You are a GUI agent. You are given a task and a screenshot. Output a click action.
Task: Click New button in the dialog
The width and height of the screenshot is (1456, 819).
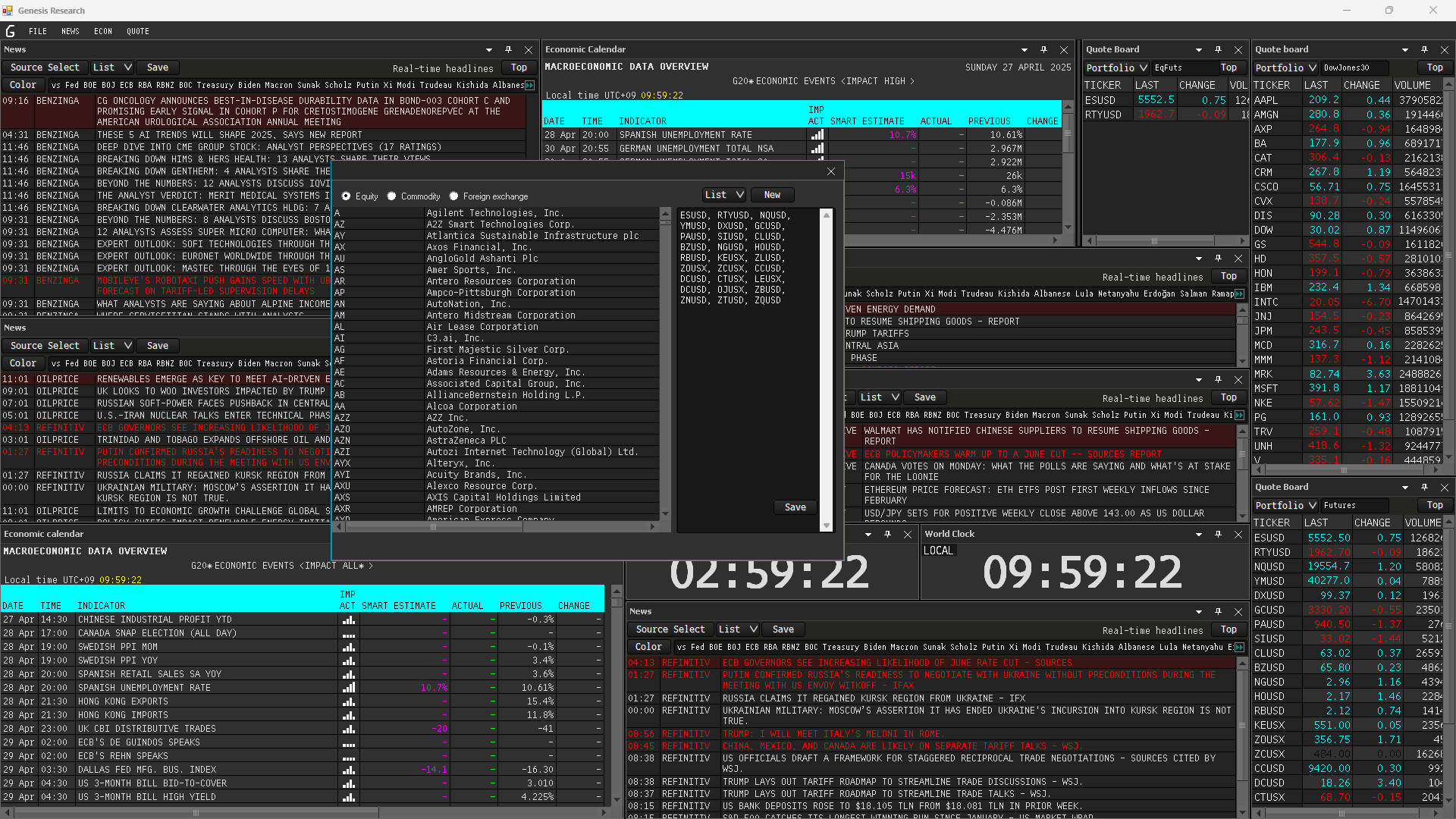[772, 195]
